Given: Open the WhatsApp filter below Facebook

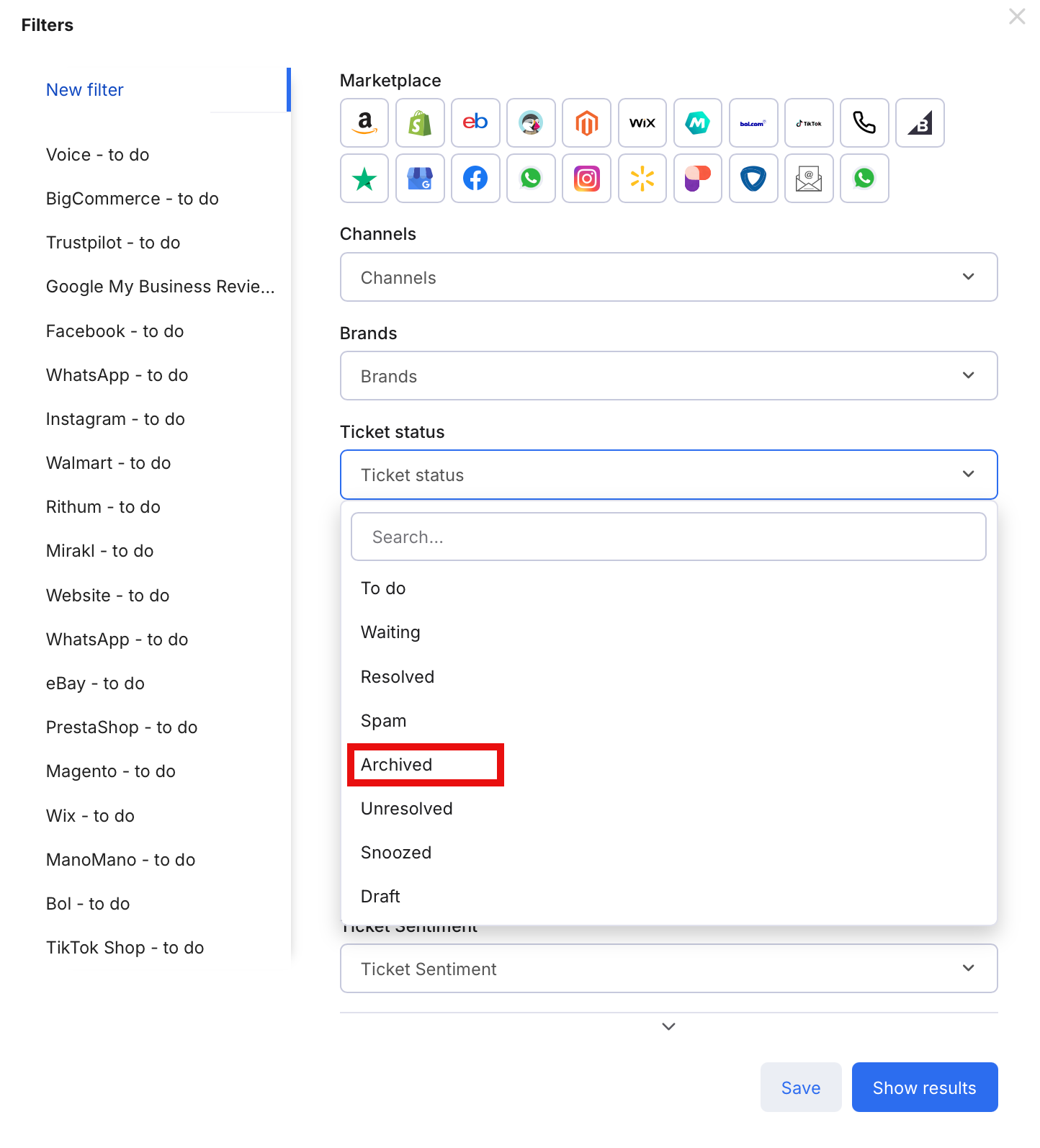Looking at the screenshot, I should (x=117, y=375).
